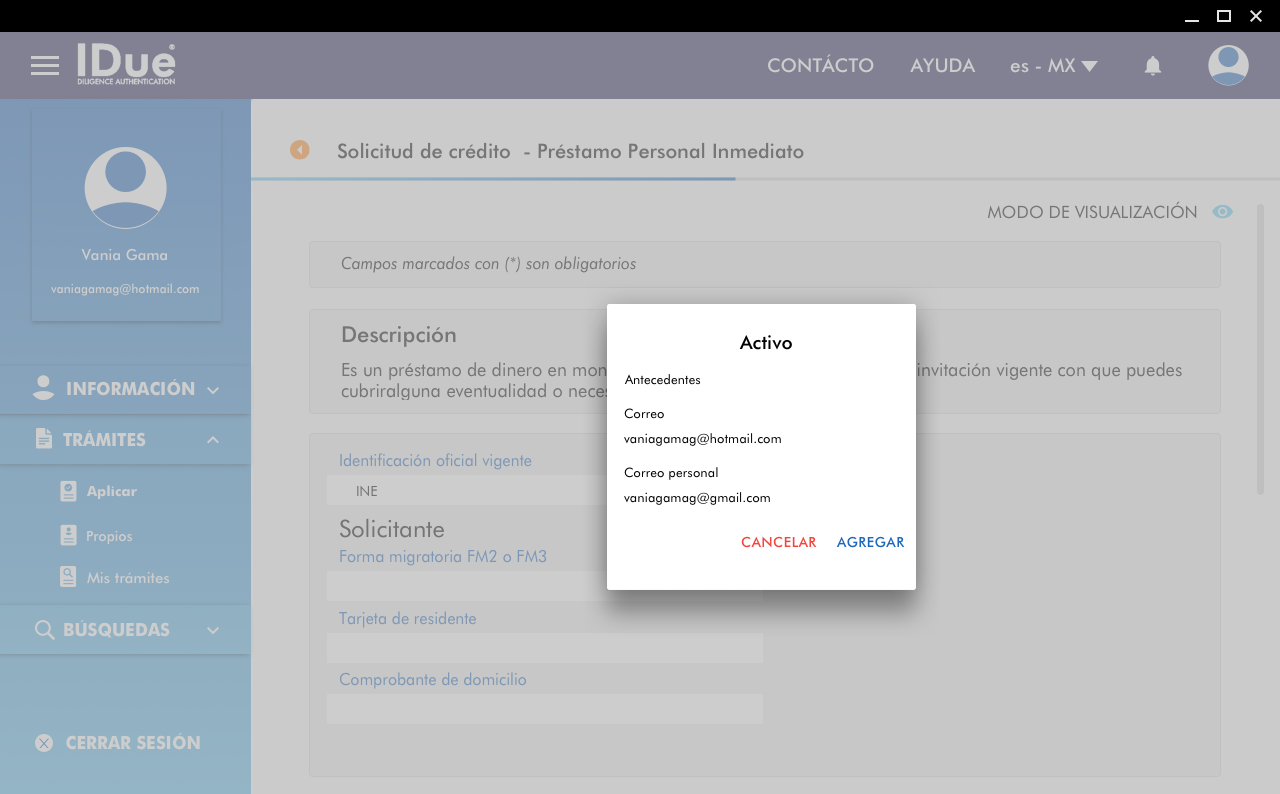Screen dimensions: 1280x794
Task: Toggle the Modo de Visualización eye icon
Action: 1222,212
